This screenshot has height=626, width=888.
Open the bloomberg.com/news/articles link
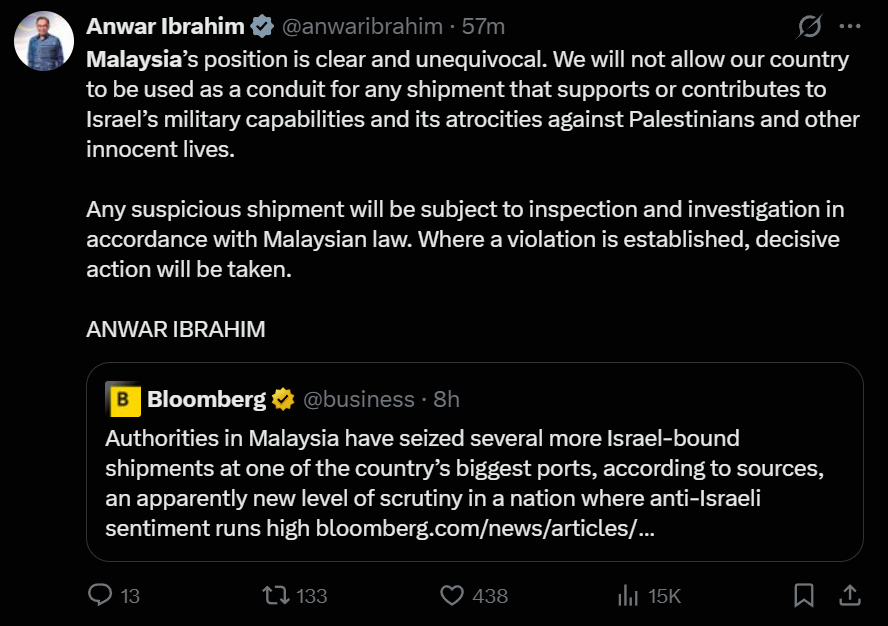485,528
